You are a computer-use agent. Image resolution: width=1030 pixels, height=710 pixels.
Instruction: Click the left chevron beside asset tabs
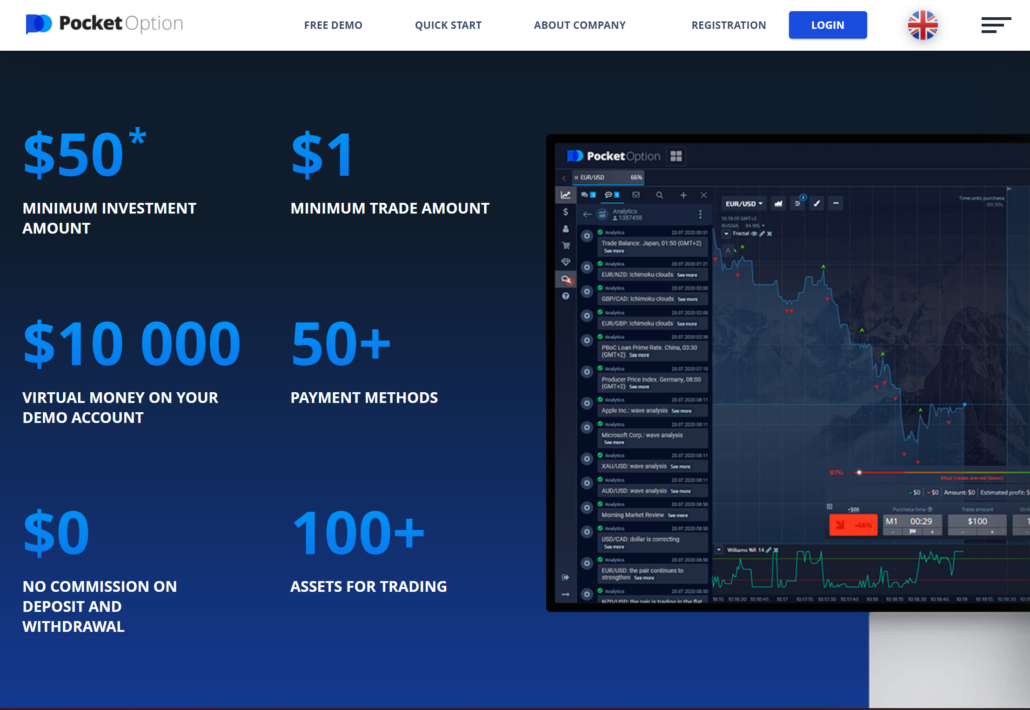[x=564, y=178]
